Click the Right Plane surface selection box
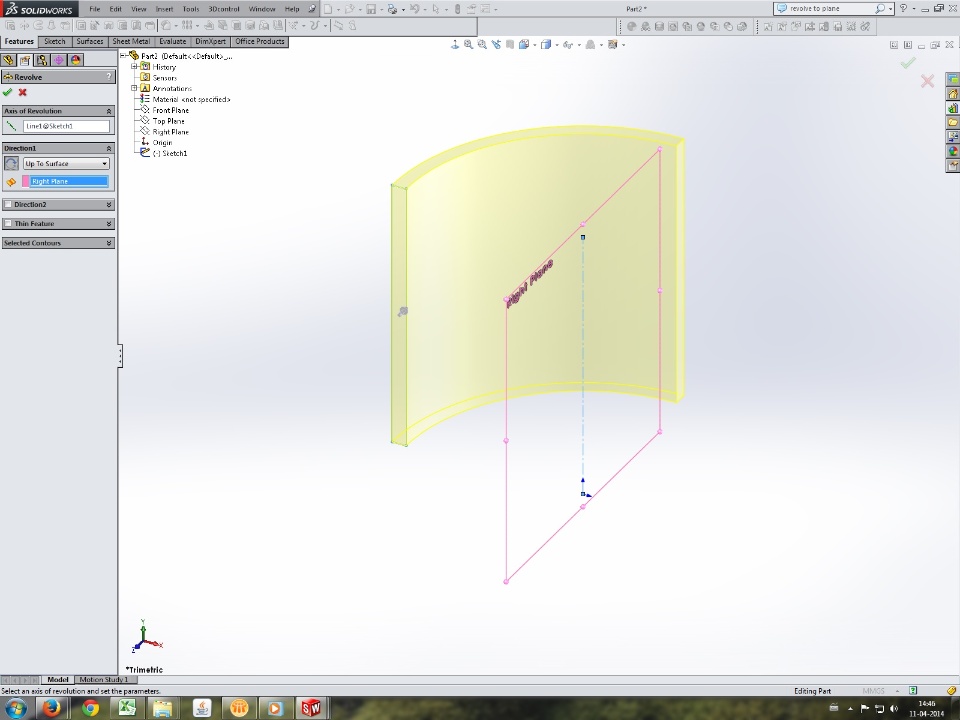This screenshot has height=720, width=960. coord(69,181)
